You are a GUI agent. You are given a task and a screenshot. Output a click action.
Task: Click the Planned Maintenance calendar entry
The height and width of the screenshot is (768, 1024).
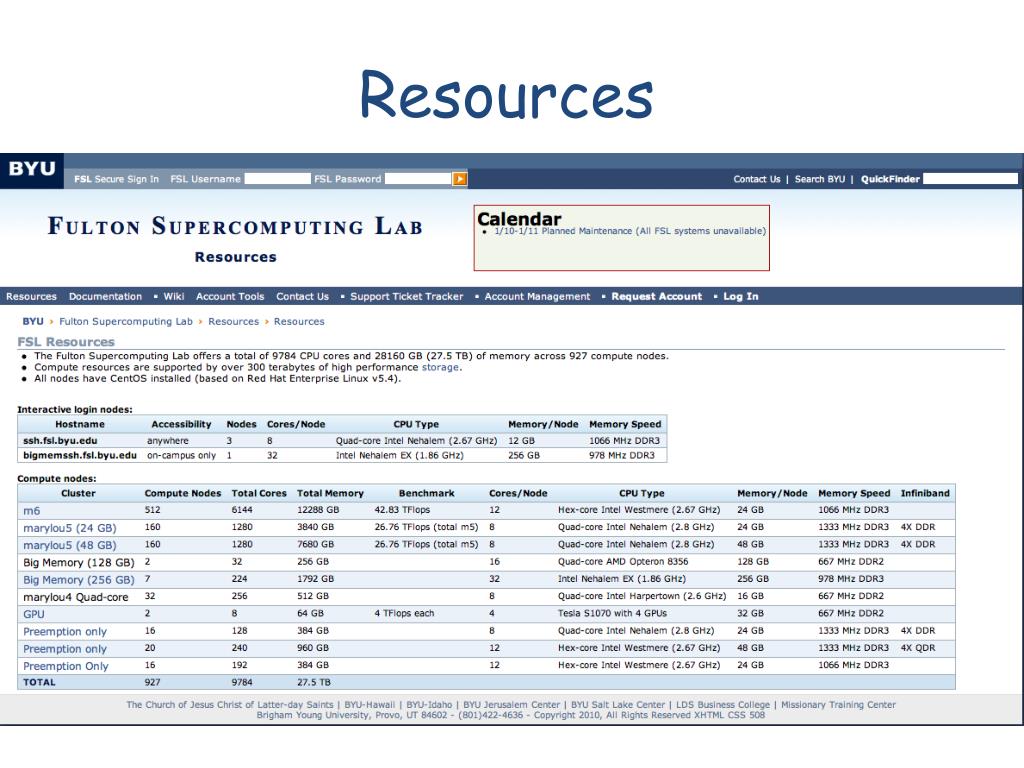(x=630, y=231)
